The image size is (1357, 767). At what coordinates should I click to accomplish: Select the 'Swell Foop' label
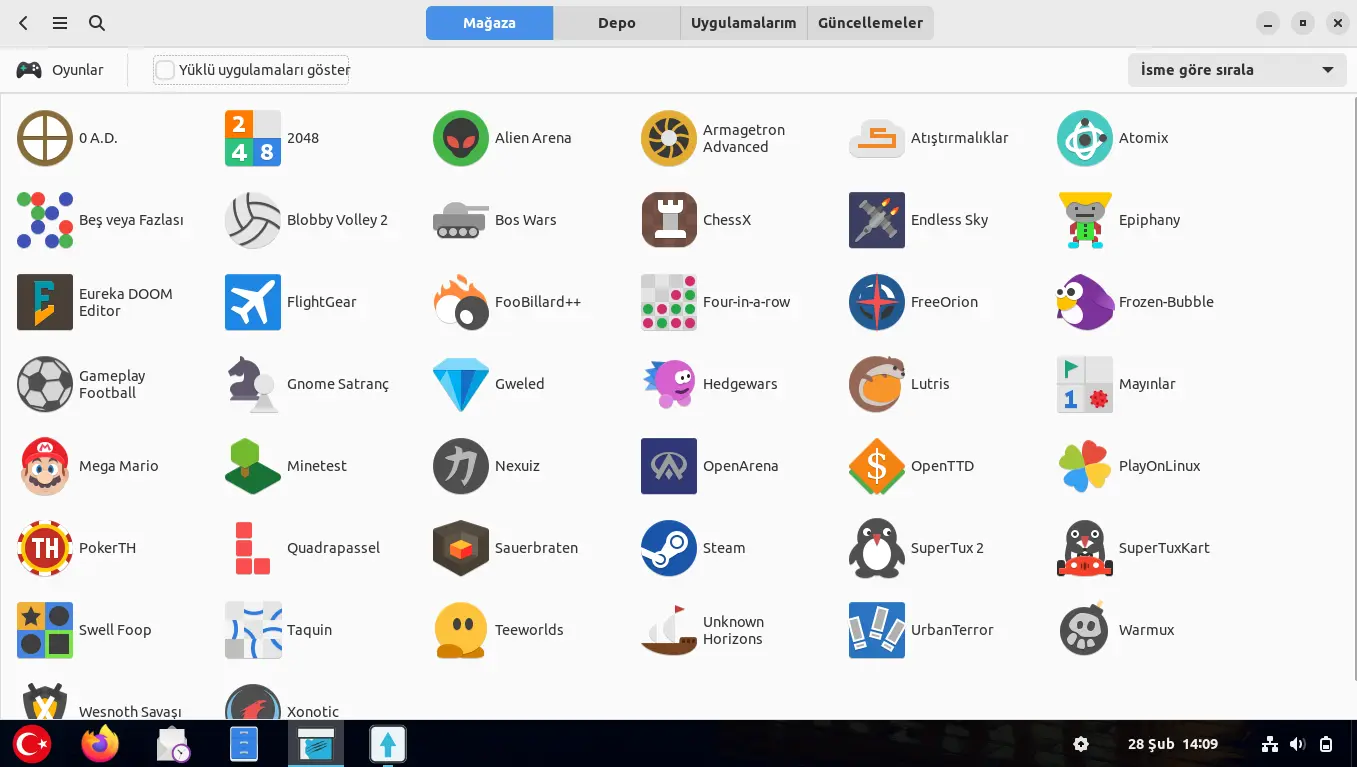(115, 630)
